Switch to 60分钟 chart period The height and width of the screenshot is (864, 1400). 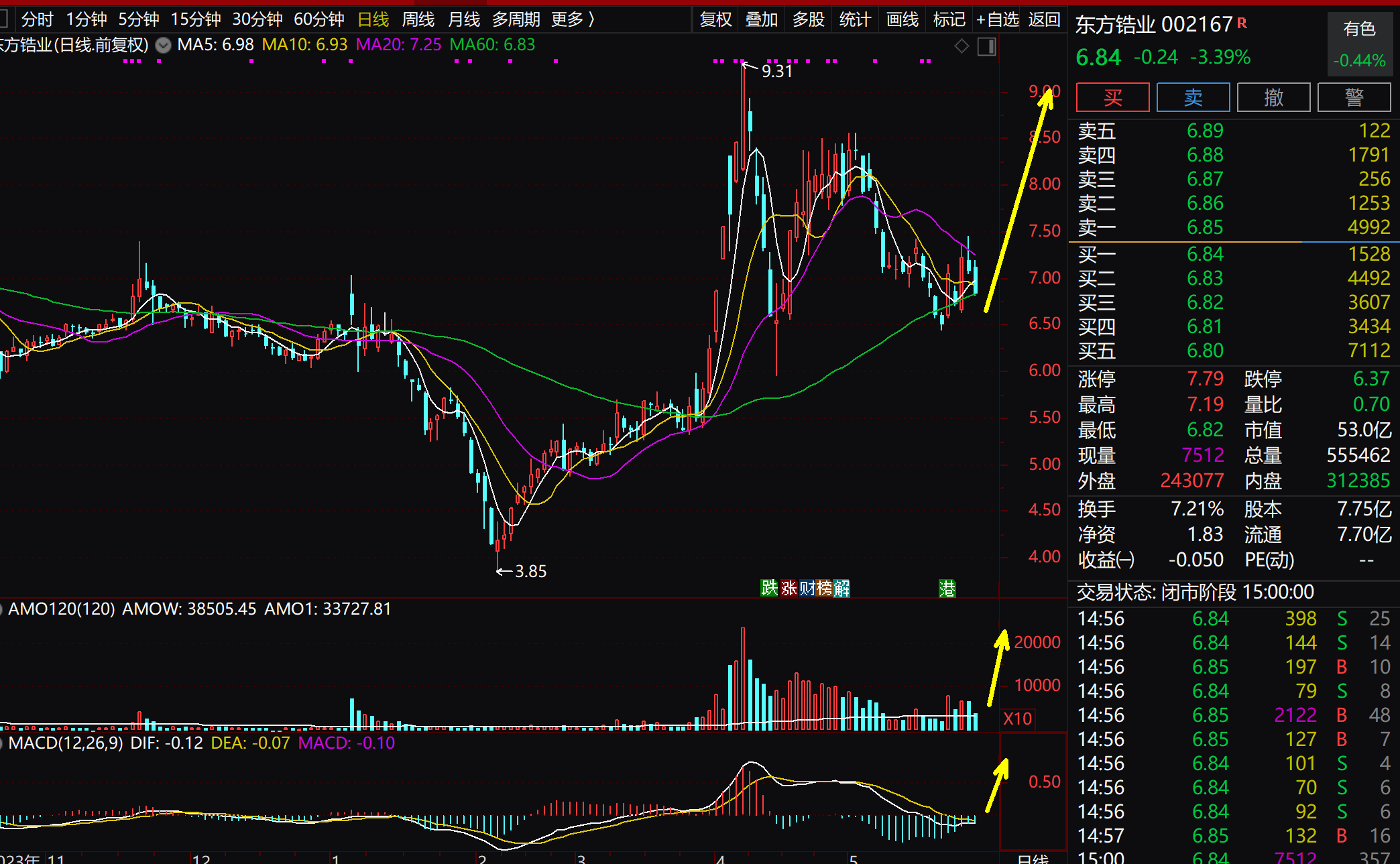tap(319, 19)
